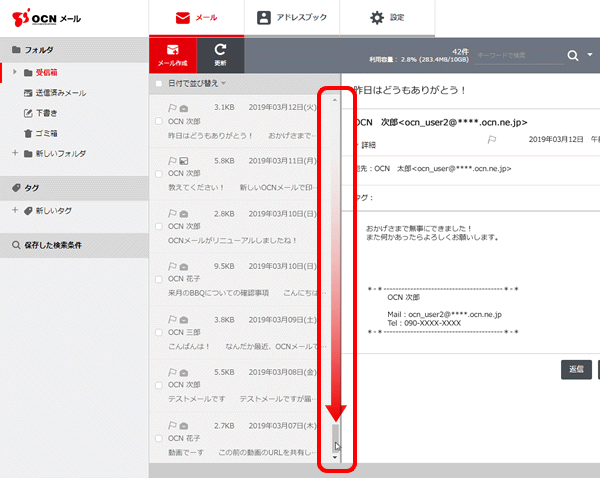
Task: Click the 返信 reply button
Action: pos(576,369)
